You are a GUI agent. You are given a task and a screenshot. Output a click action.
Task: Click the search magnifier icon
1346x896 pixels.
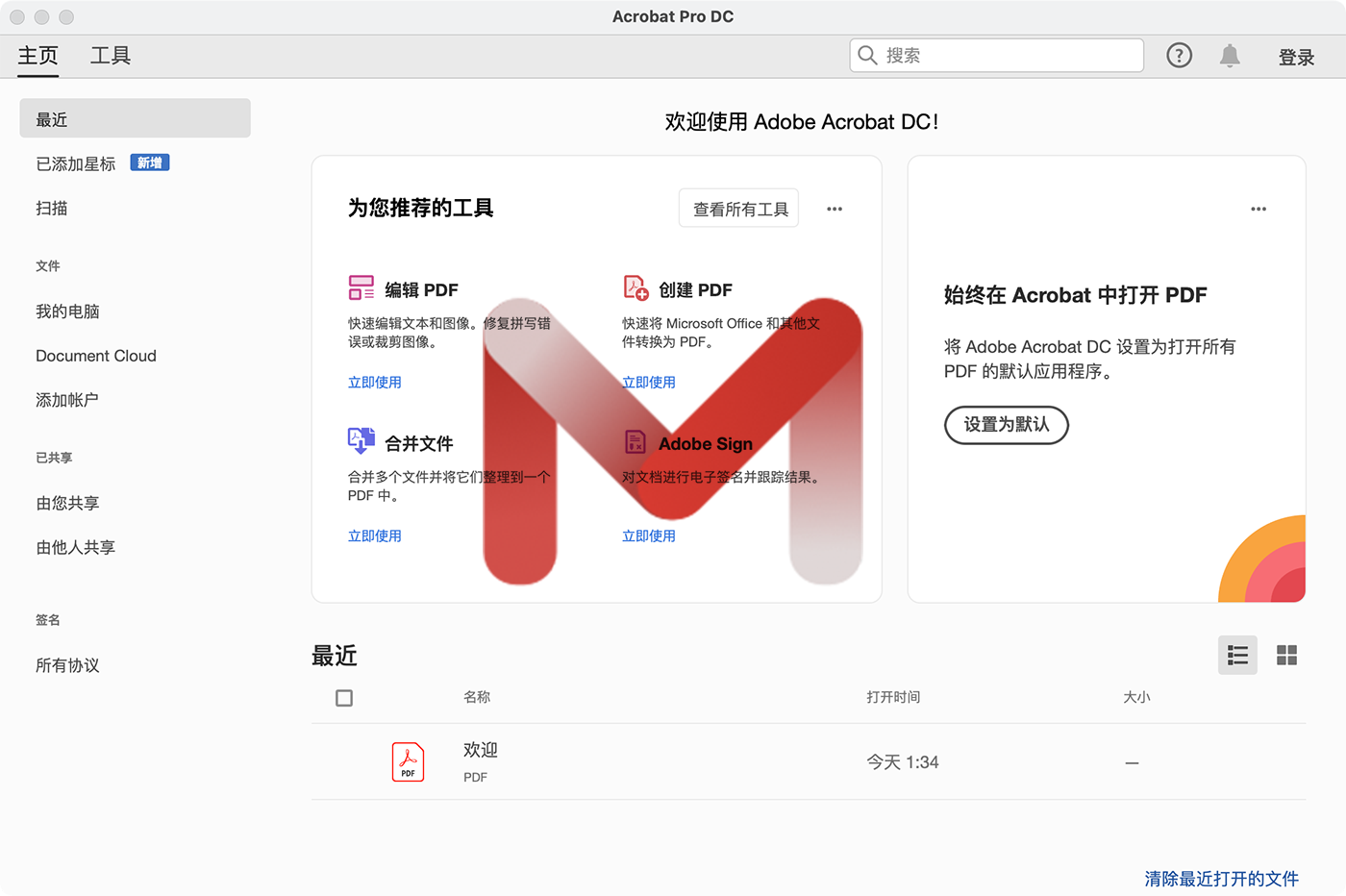[x=867, y=56]
